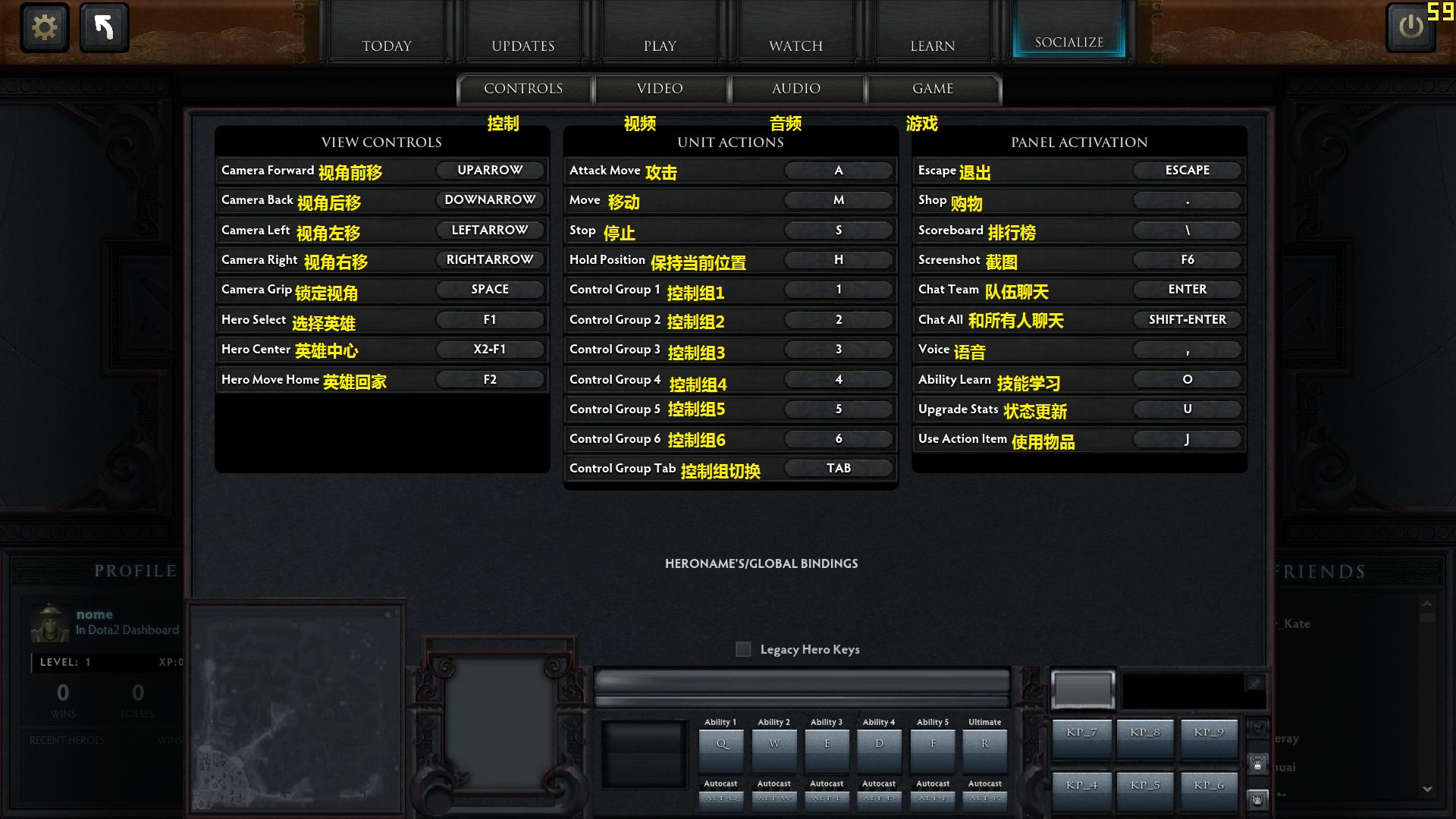This screenshot has width=1456, height=819.
Task: Change Camera Left LEFTARROW binding
Action: point(490,231)
